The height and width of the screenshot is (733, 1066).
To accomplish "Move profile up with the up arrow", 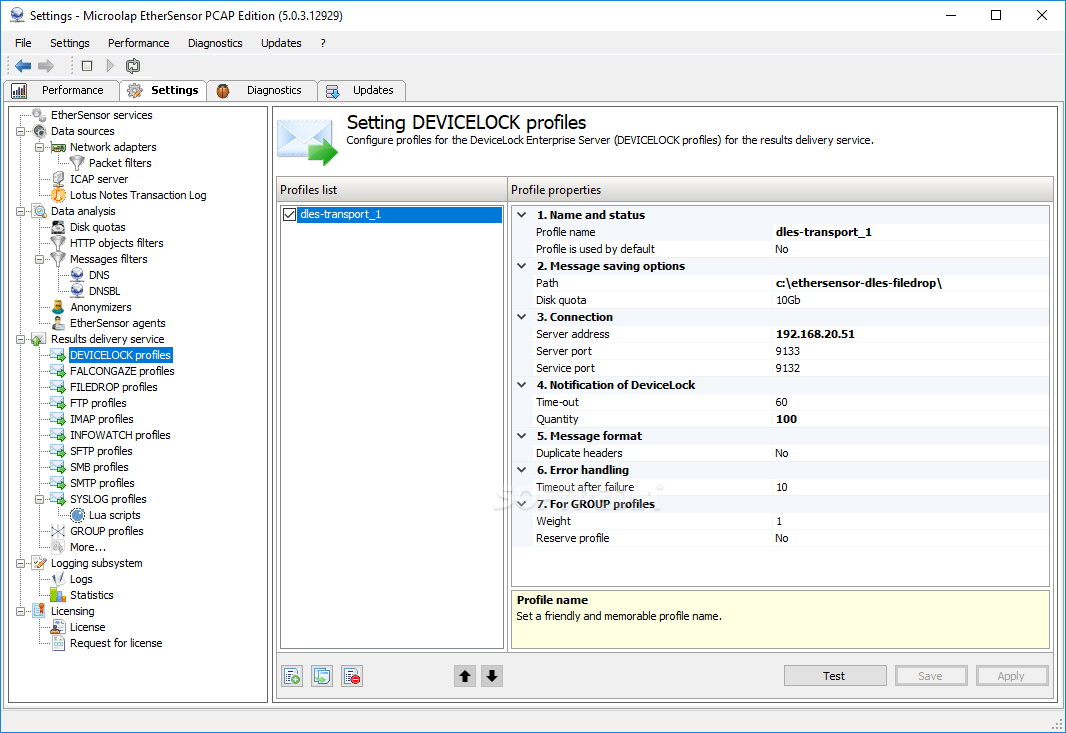I will [x=465, y=676].
